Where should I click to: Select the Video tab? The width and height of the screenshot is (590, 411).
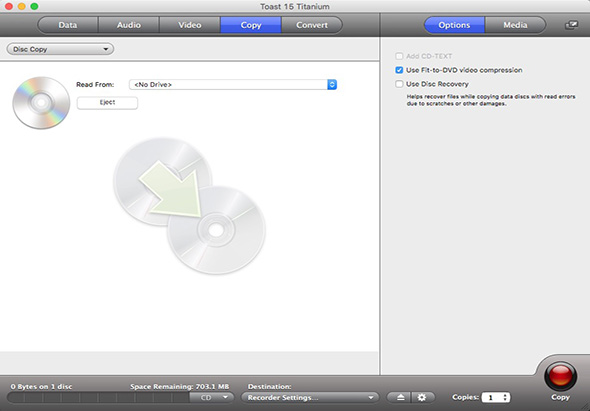pyautogui.click(x=190, y=25)
